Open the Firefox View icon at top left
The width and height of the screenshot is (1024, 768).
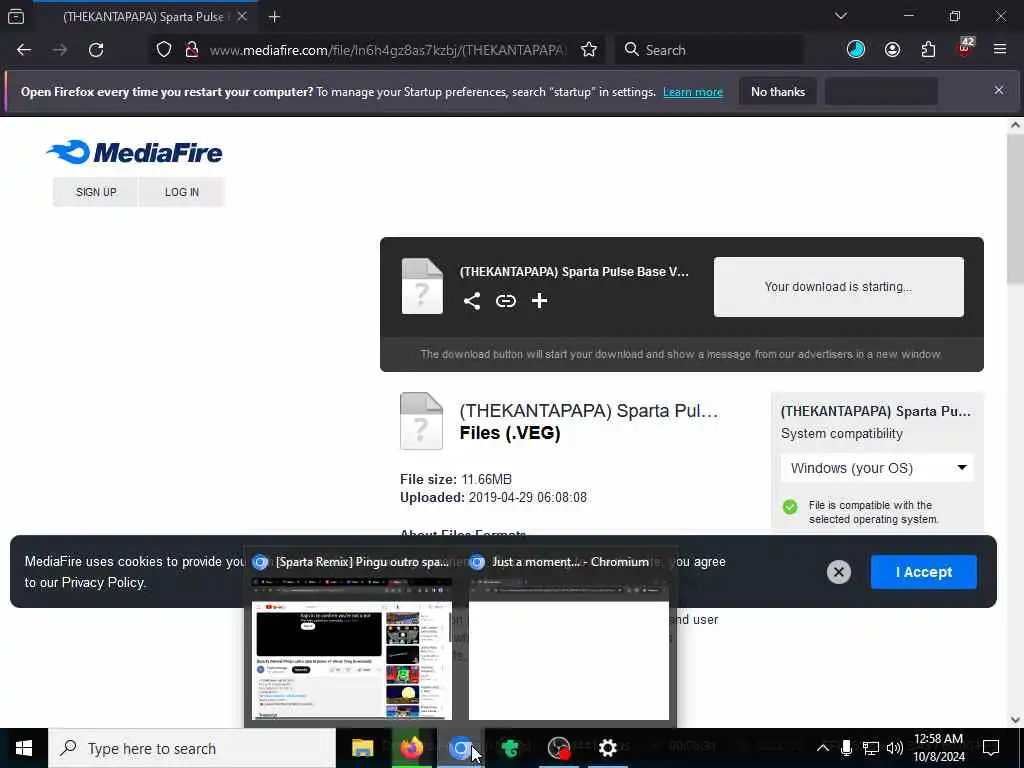[x=16, y=16]
